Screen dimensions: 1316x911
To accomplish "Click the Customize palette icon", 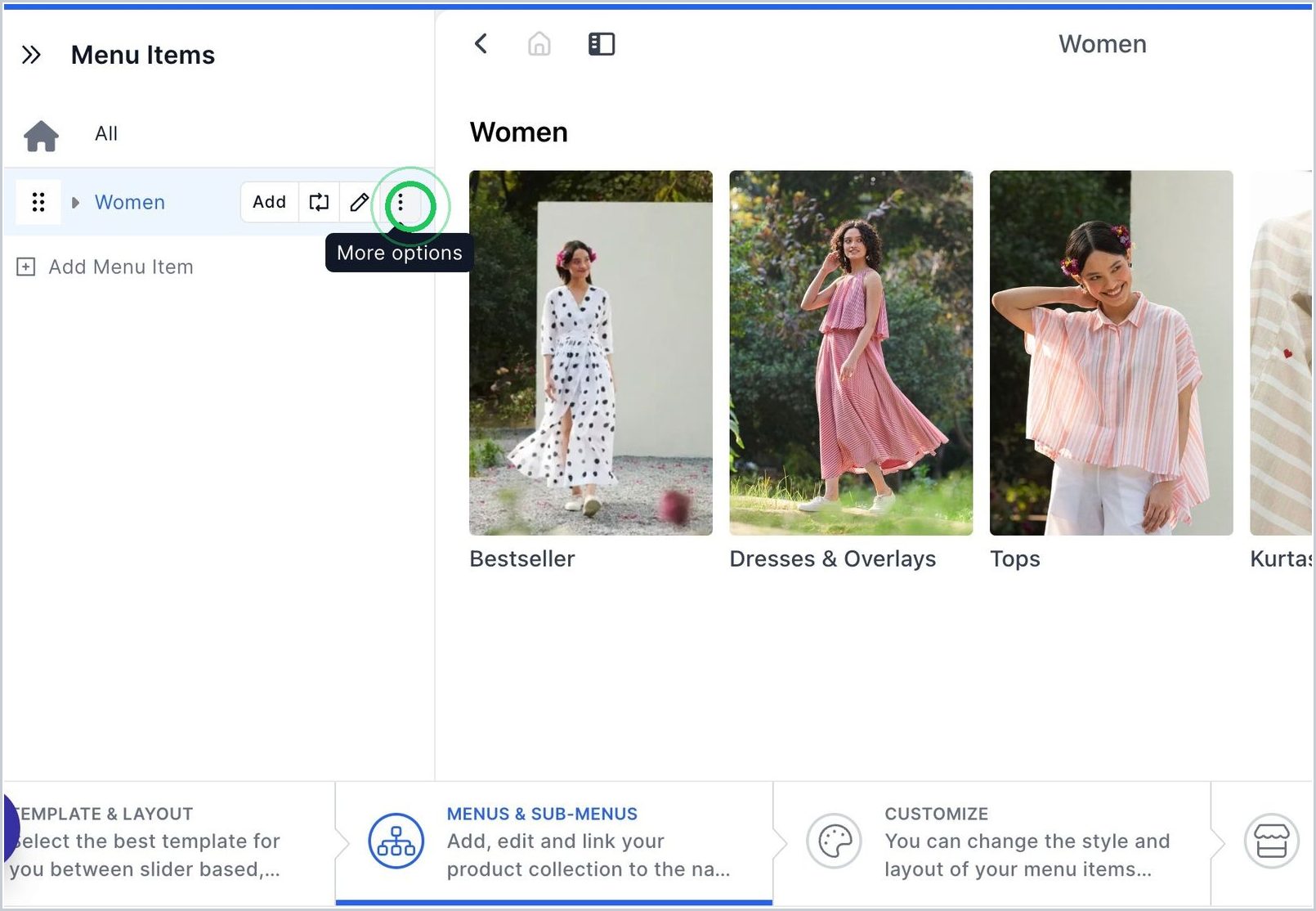I will point(835,841).
